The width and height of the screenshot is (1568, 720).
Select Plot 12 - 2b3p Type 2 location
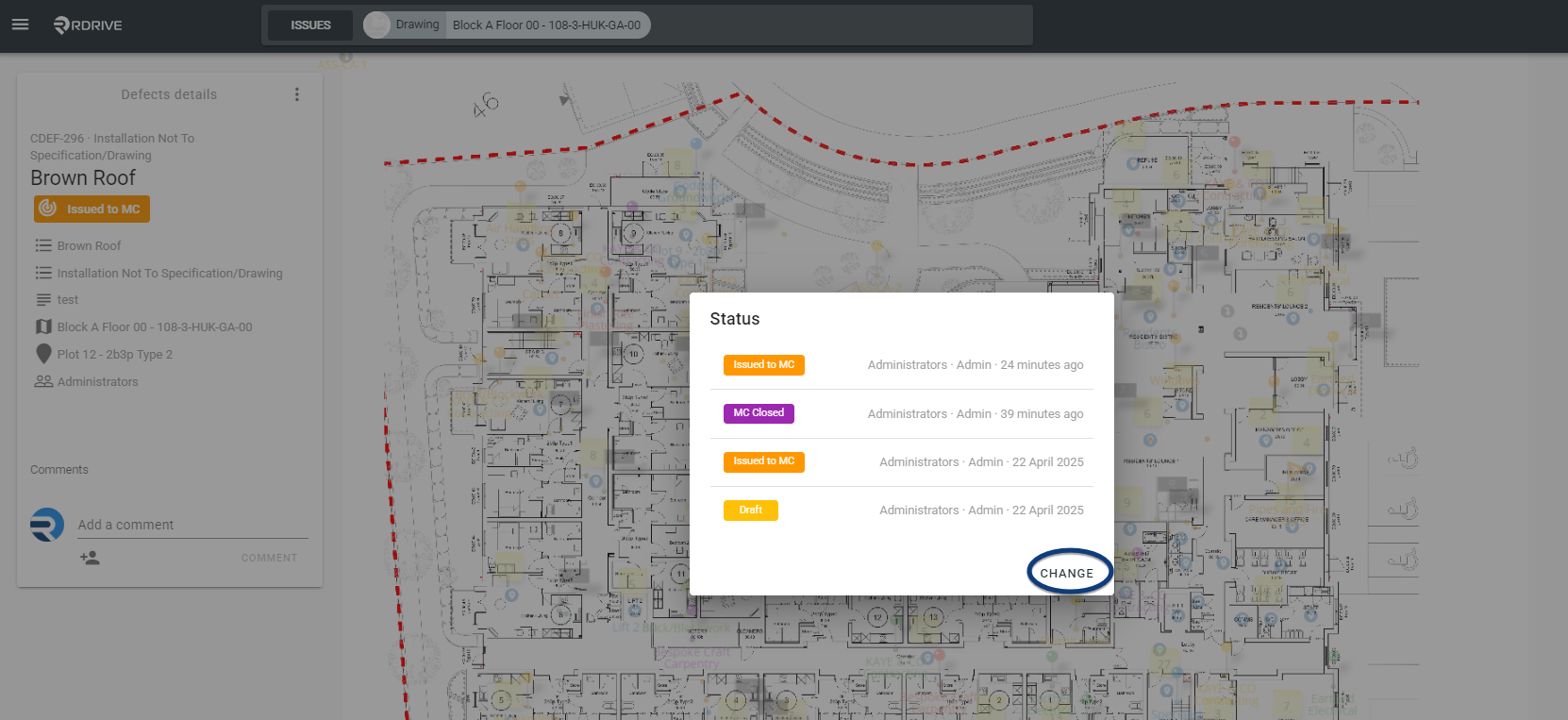pos(115,355)
